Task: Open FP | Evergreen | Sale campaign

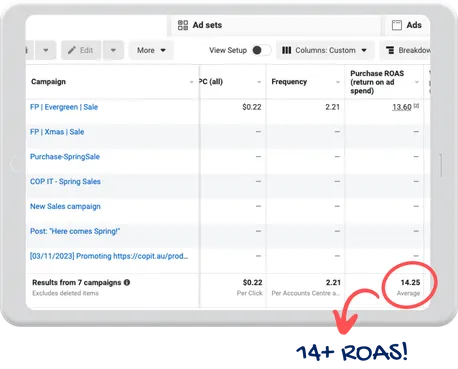Action: [64, 107]
